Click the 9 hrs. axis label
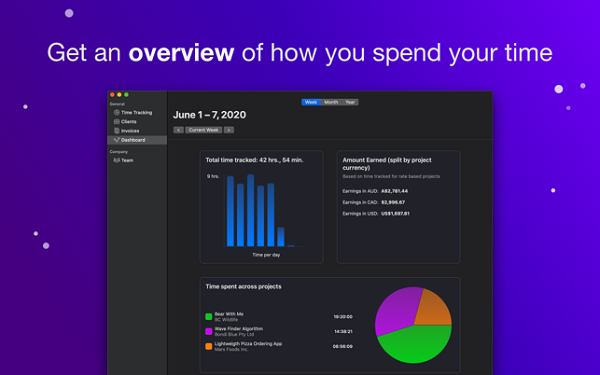600x375 pixels. coord(213,176)
